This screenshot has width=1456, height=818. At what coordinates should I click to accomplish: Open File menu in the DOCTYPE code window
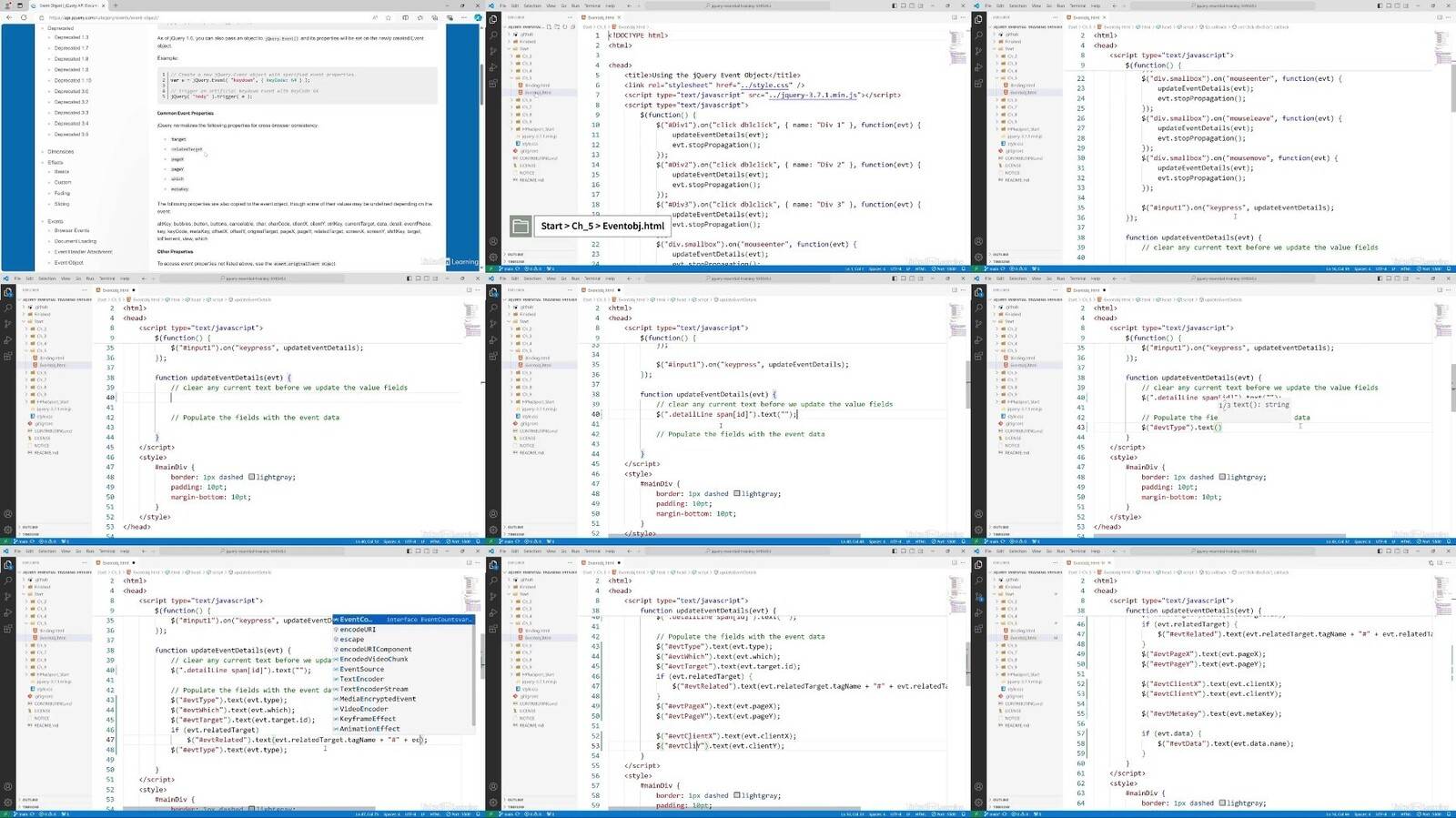pyautogui.click(x=502, y=5)
